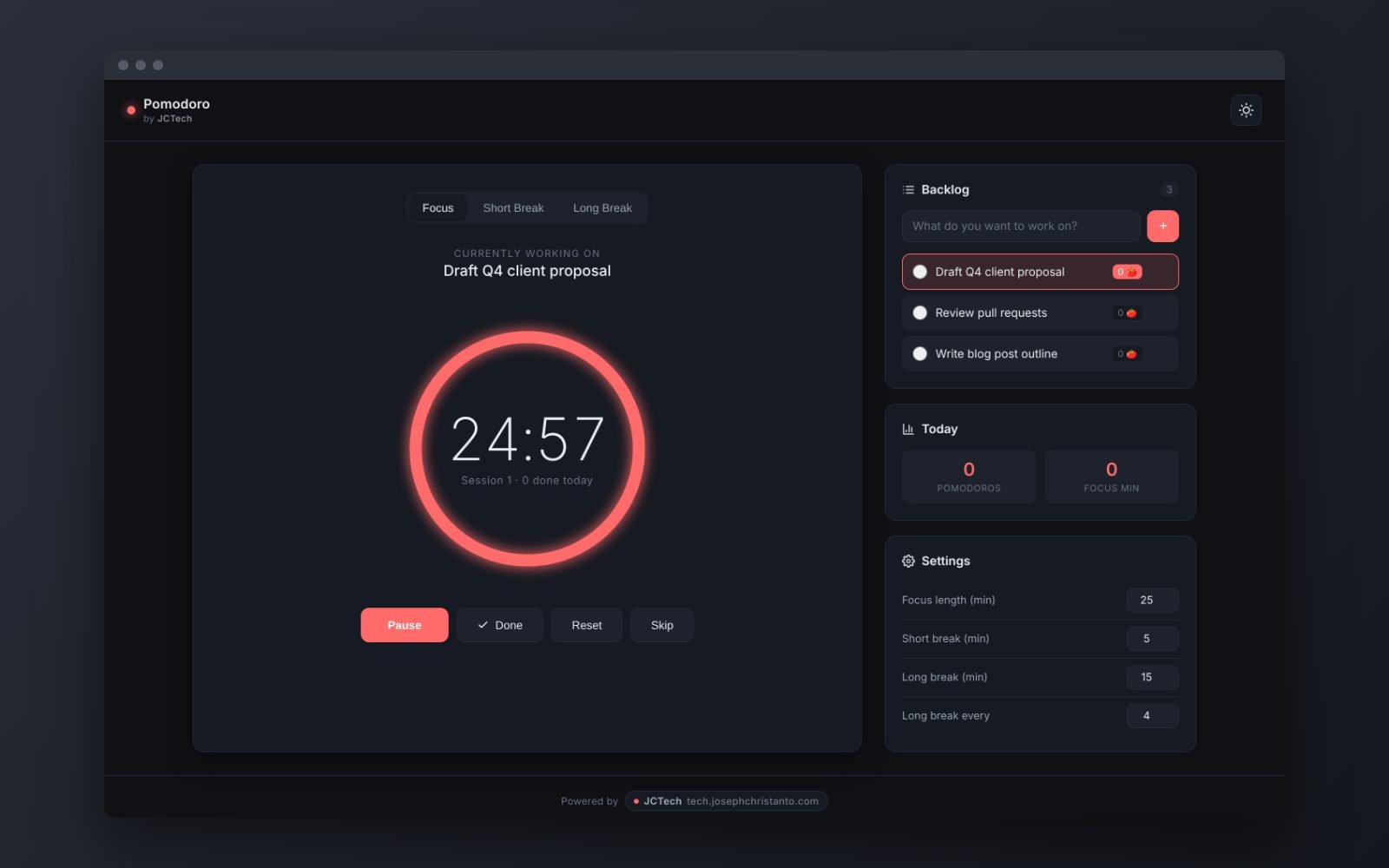The height and width of the screenshot is (868, 1389).
Task: Select the Write blog post outline task row
Action: click(x=1040, y=353)
